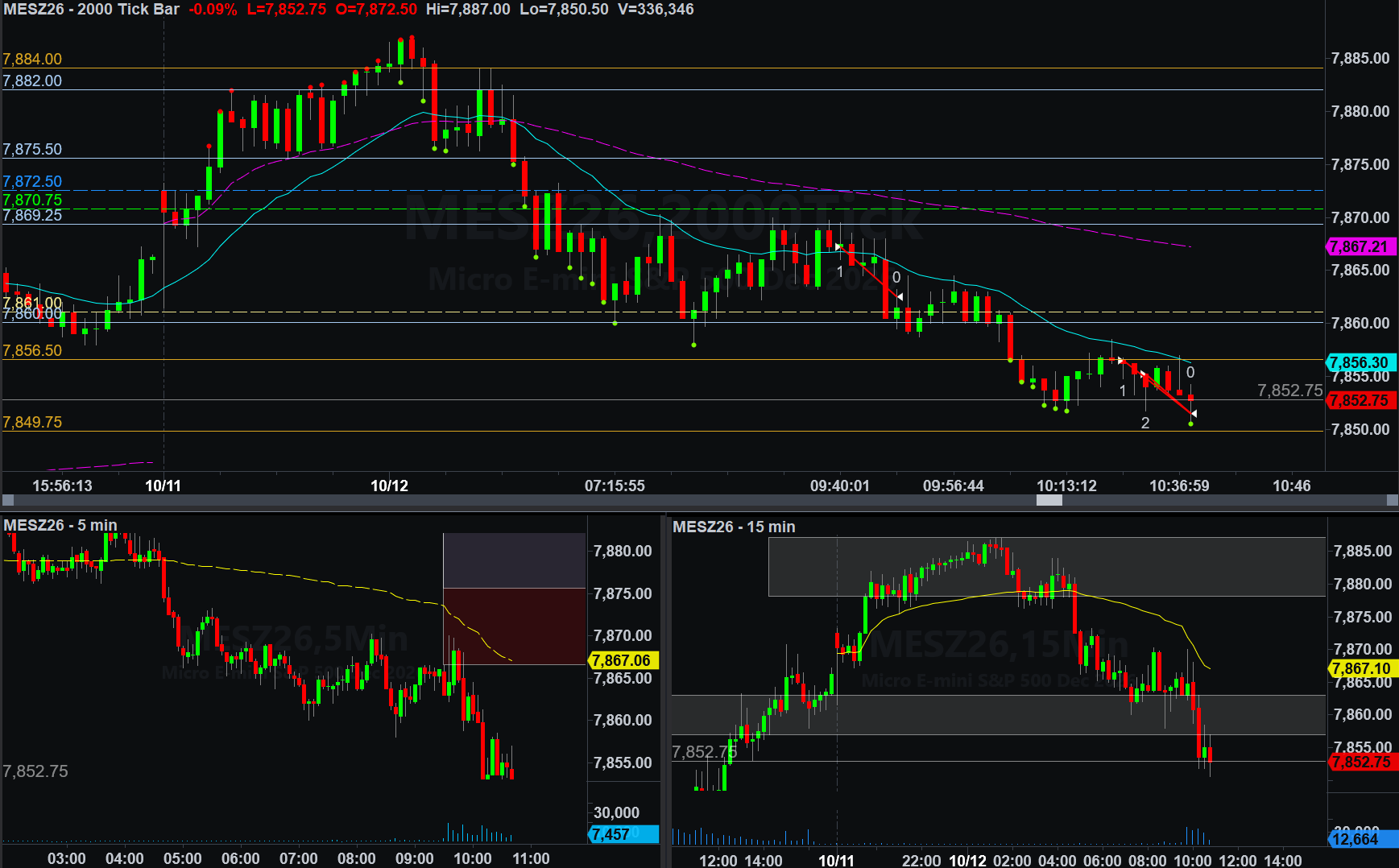Click the 7,869.25 level label
The image size is (1399, 868).
(x=32, y=215)
